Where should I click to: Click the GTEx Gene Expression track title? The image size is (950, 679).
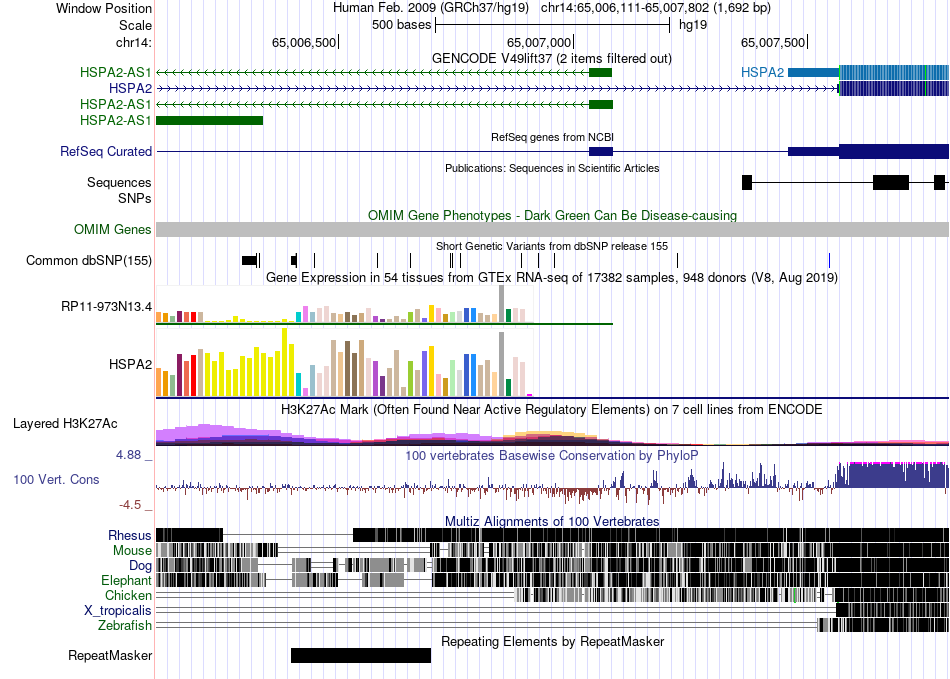tap(552, 277)
